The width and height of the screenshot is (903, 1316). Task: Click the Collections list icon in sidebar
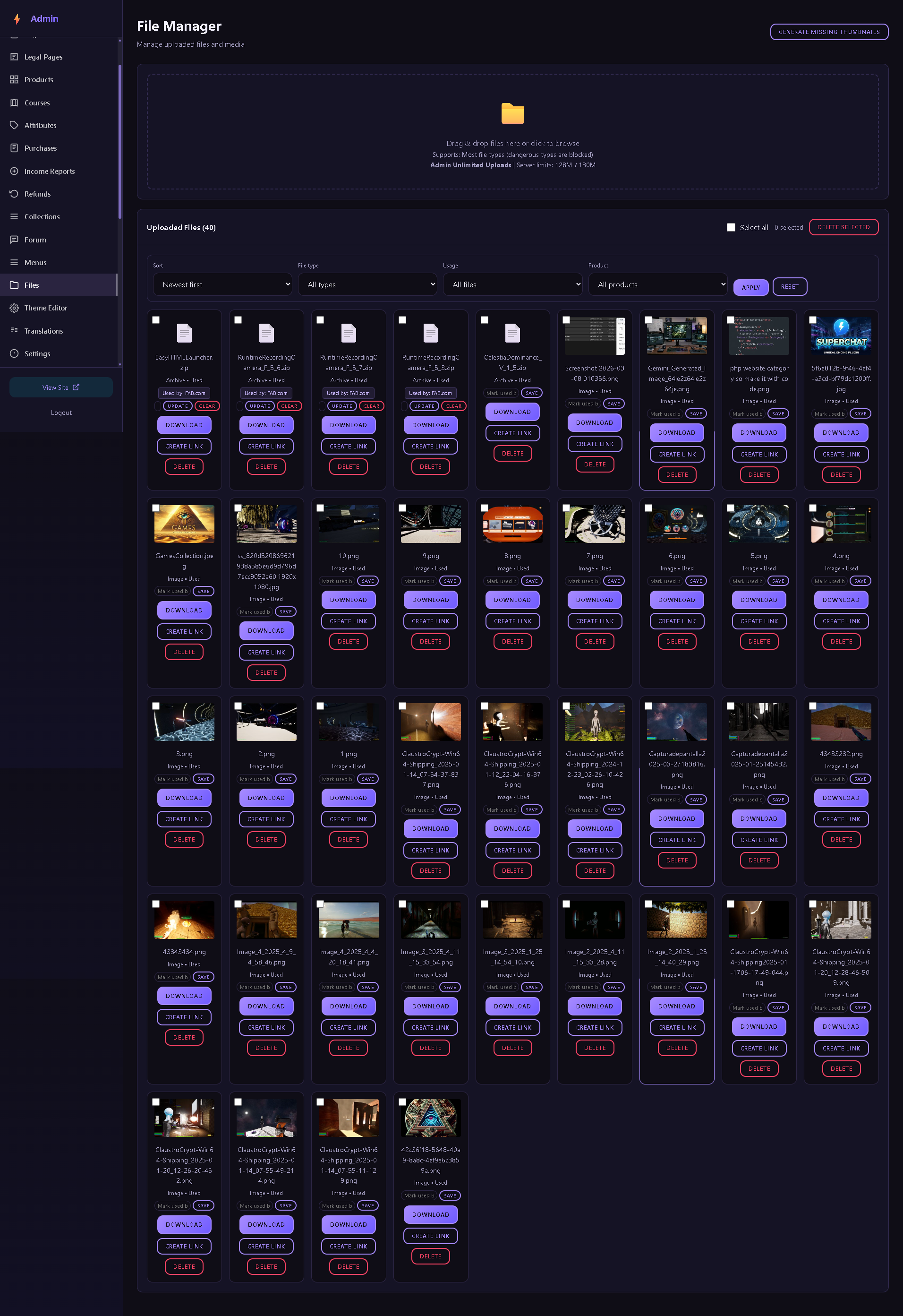(14, 216)
